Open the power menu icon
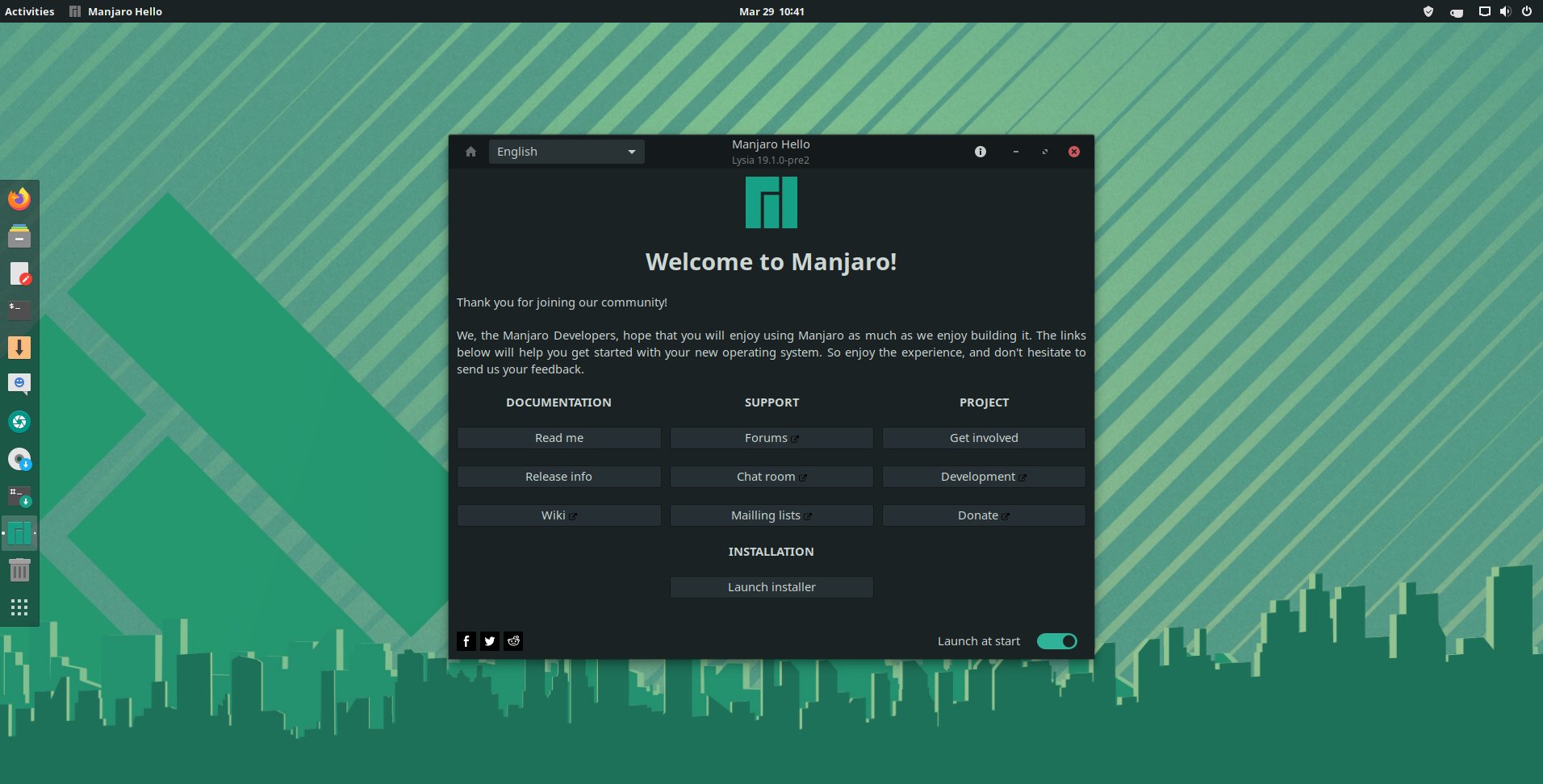The height and width of the screenshot is (784, 1543). tap(1527, 11)
